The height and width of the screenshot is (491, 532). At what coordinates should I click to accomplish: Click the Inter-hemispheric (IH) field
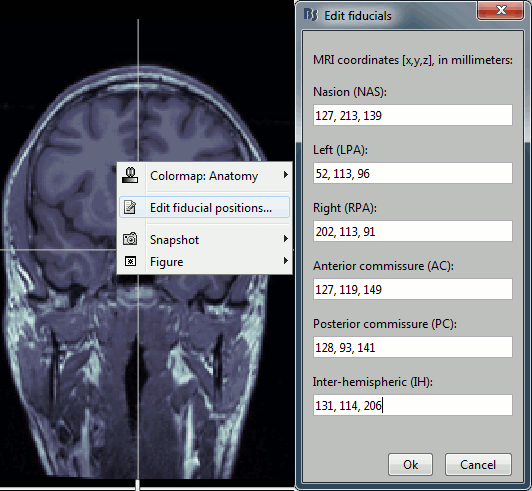(413, 405)
